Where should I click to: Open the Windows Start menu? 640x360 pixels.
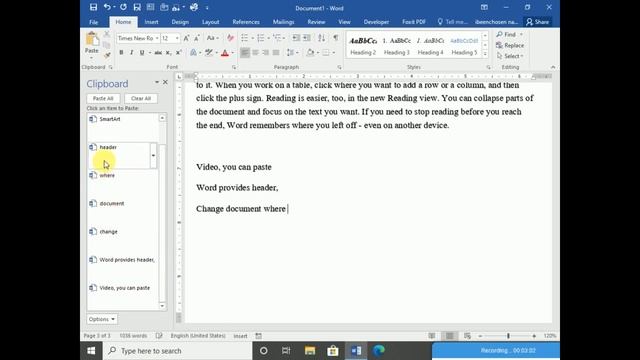point(91,351)
